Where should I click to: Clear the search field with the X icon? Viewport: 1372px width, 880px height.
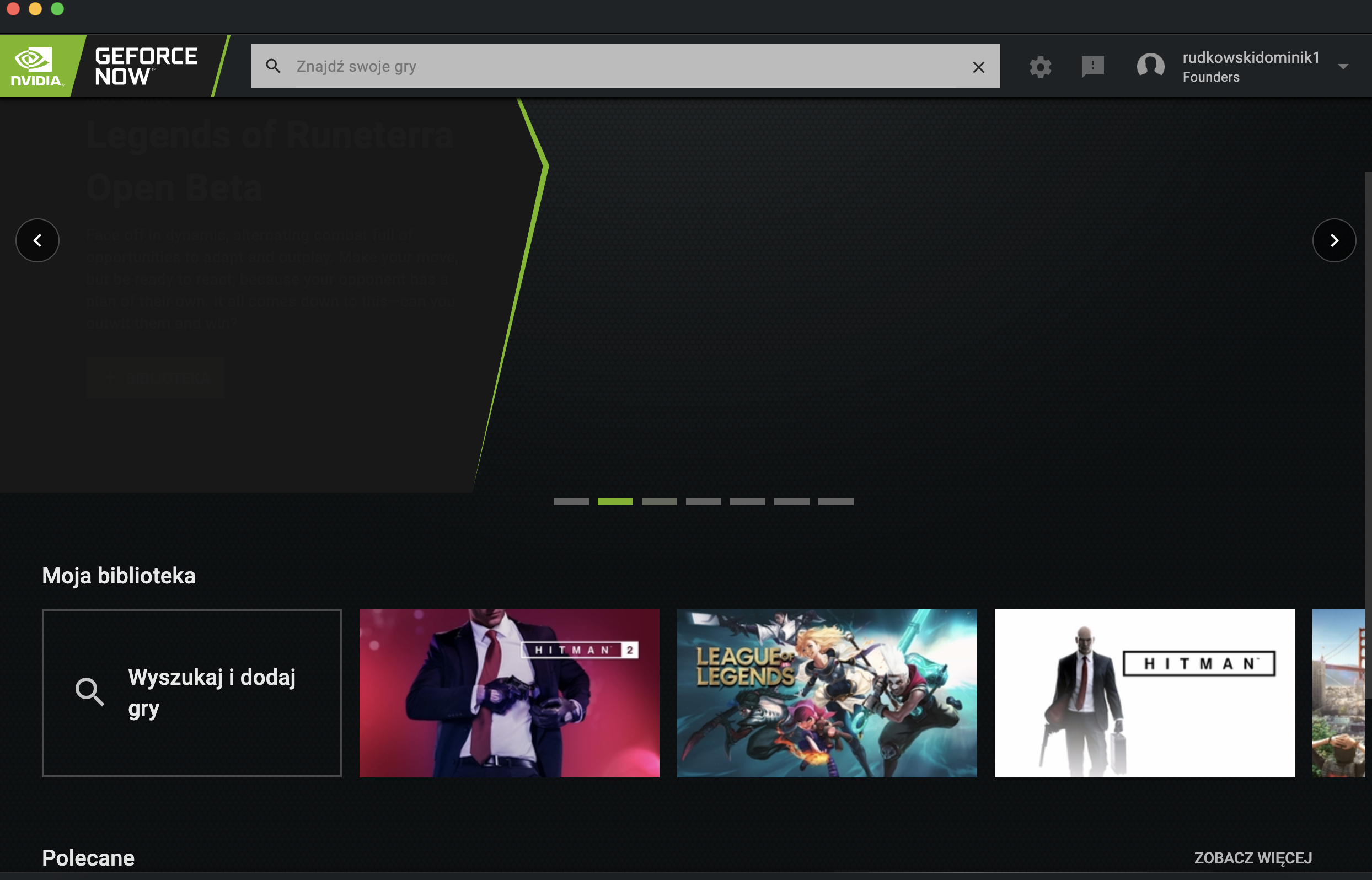point(978,67)
